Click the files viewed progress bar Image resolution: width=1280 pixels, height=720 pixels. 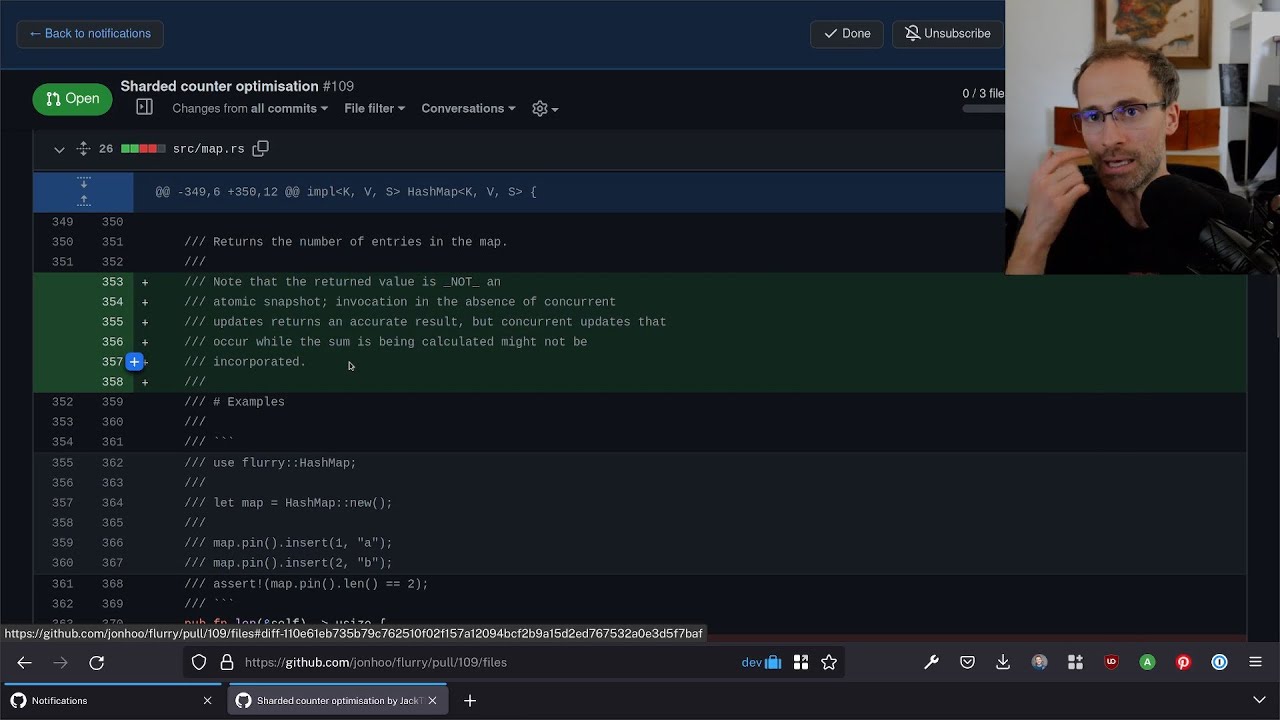coord(983,108)
